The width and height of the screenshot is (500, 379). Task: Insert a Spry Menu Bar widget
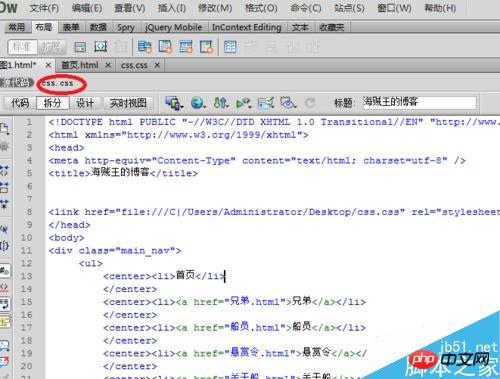tap(145, 47)
